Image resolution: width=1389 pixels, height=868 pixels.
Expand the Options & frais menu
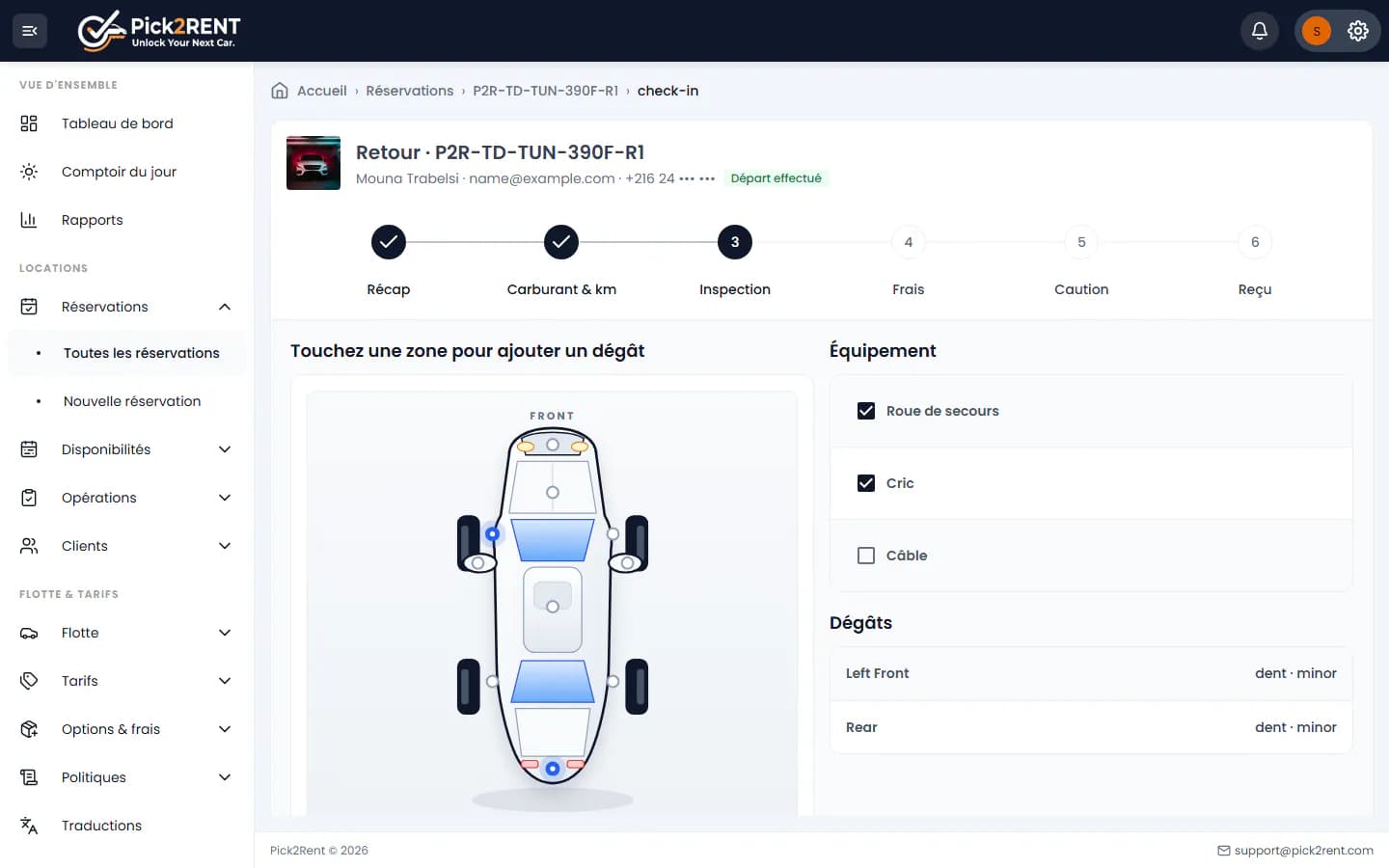(126, 729)
